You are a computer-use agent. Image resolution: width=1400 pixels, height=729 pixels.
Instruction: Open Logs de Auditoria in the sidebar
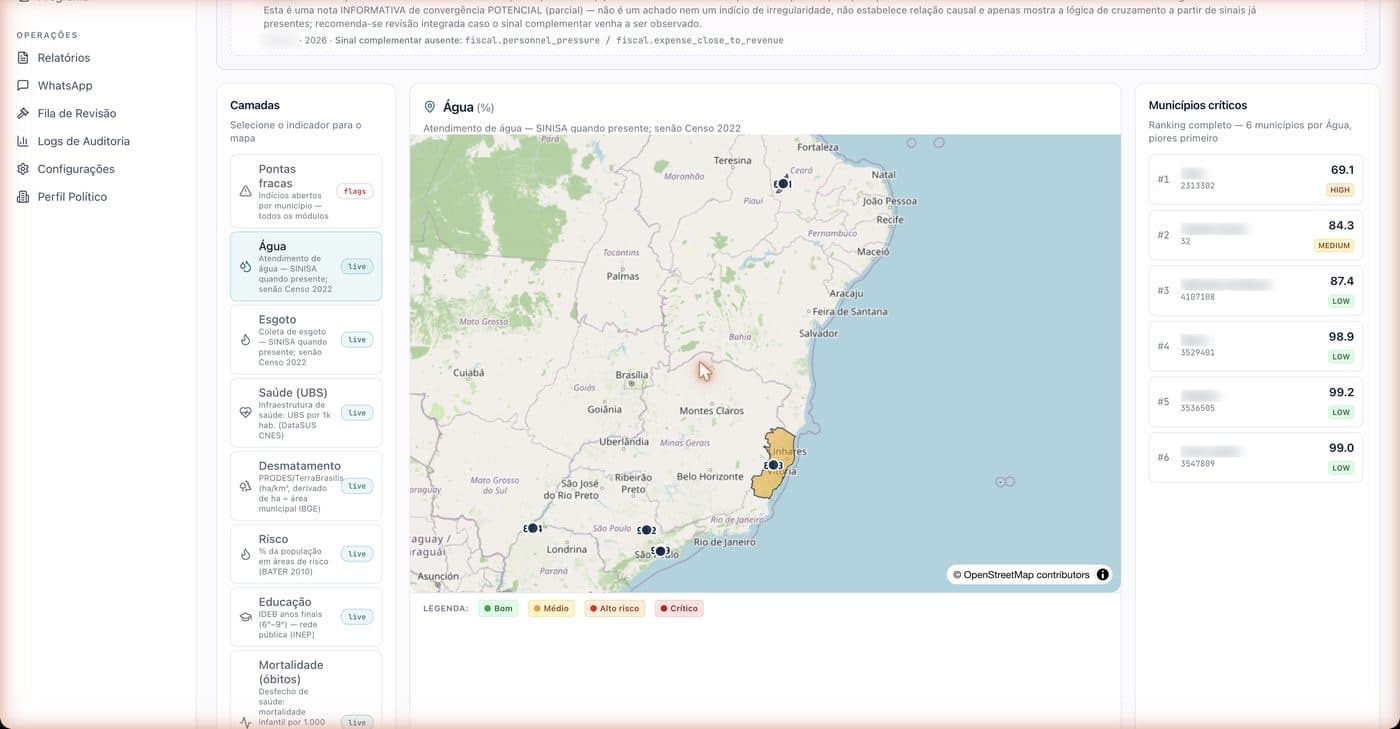tap(83, 141)
